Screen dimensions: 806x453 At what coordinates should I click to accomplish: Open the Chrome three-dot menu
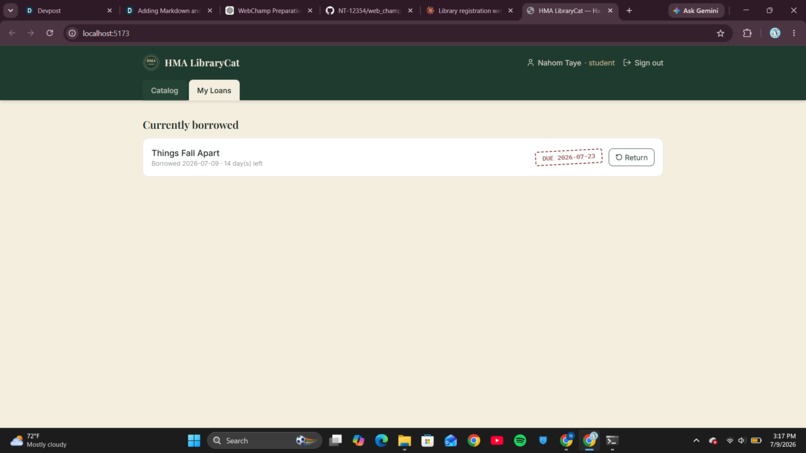click(x=794, y=33)
